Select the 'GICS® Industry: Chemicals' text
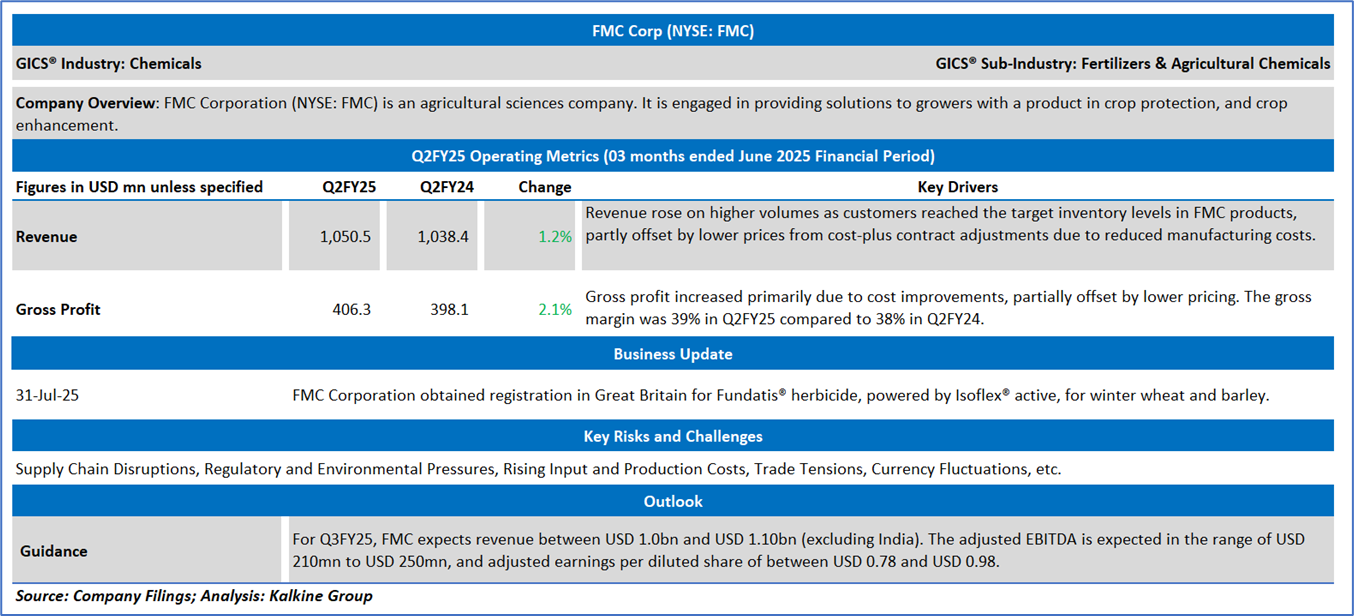 coord(108,64)
